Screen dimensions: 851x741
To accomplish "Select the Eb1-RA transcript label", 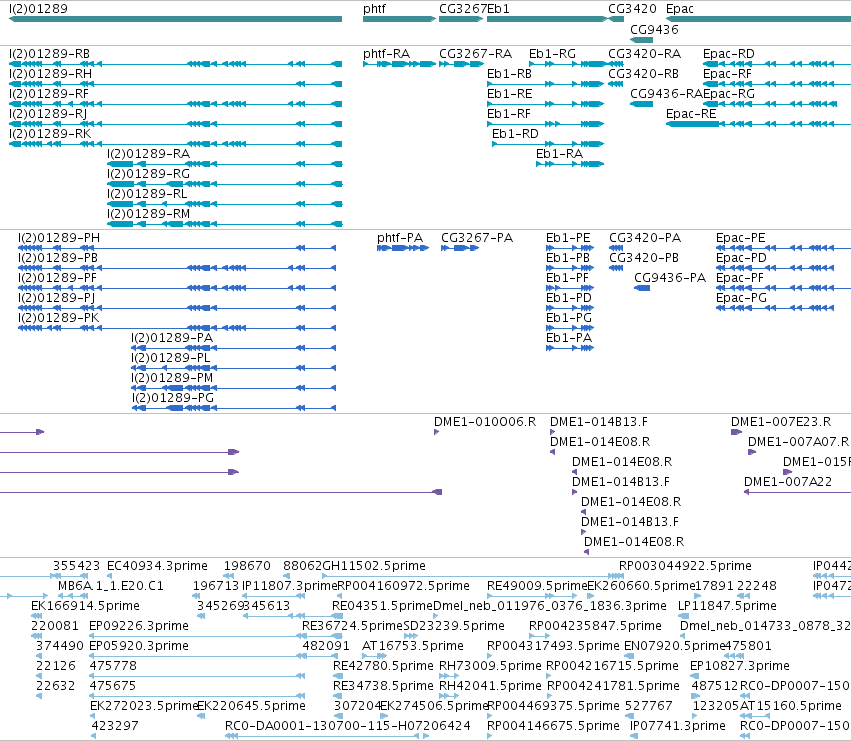I will point(560,154).
